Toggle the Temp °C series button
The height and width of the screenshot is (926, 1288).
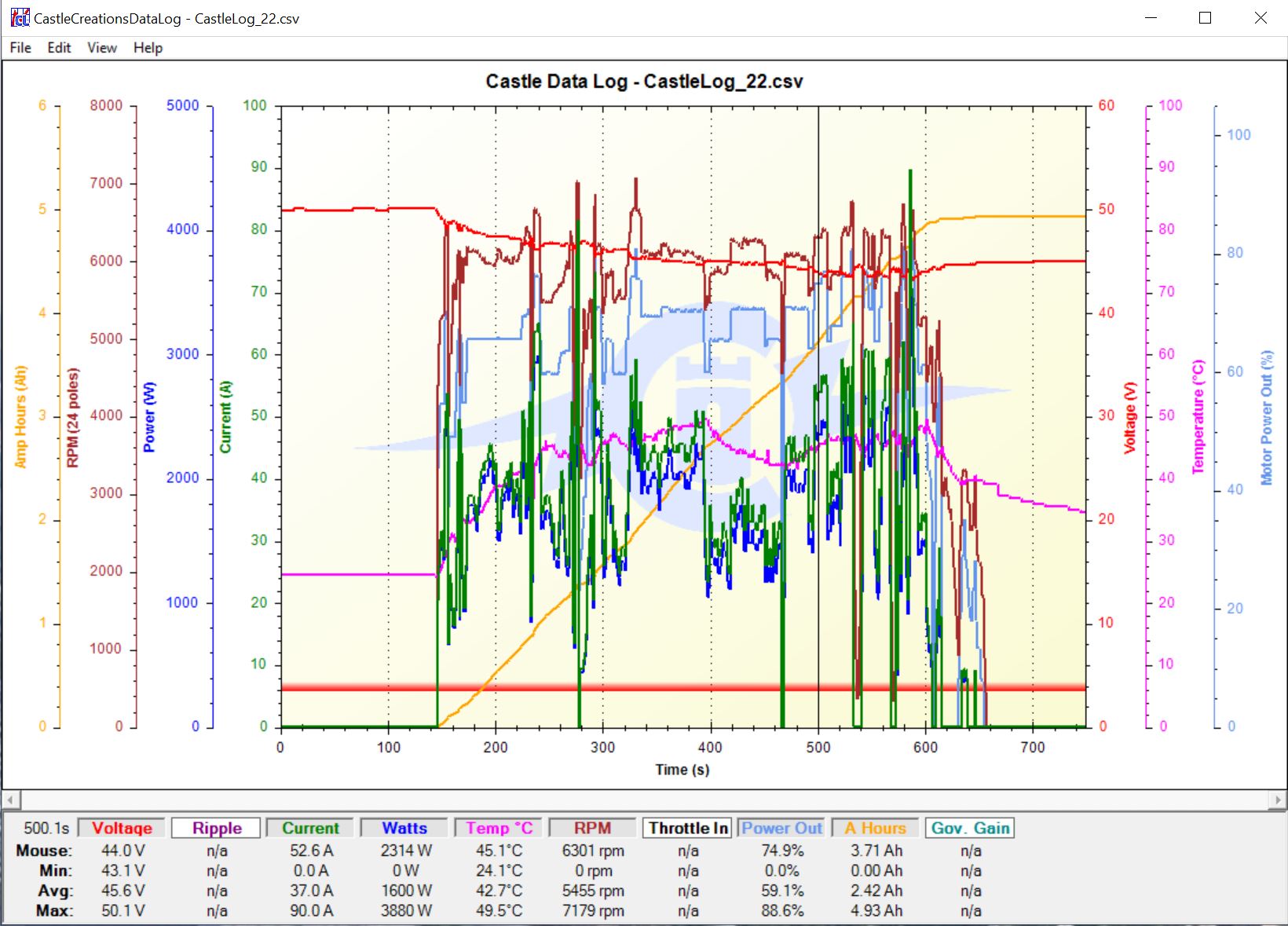(499, 828)
